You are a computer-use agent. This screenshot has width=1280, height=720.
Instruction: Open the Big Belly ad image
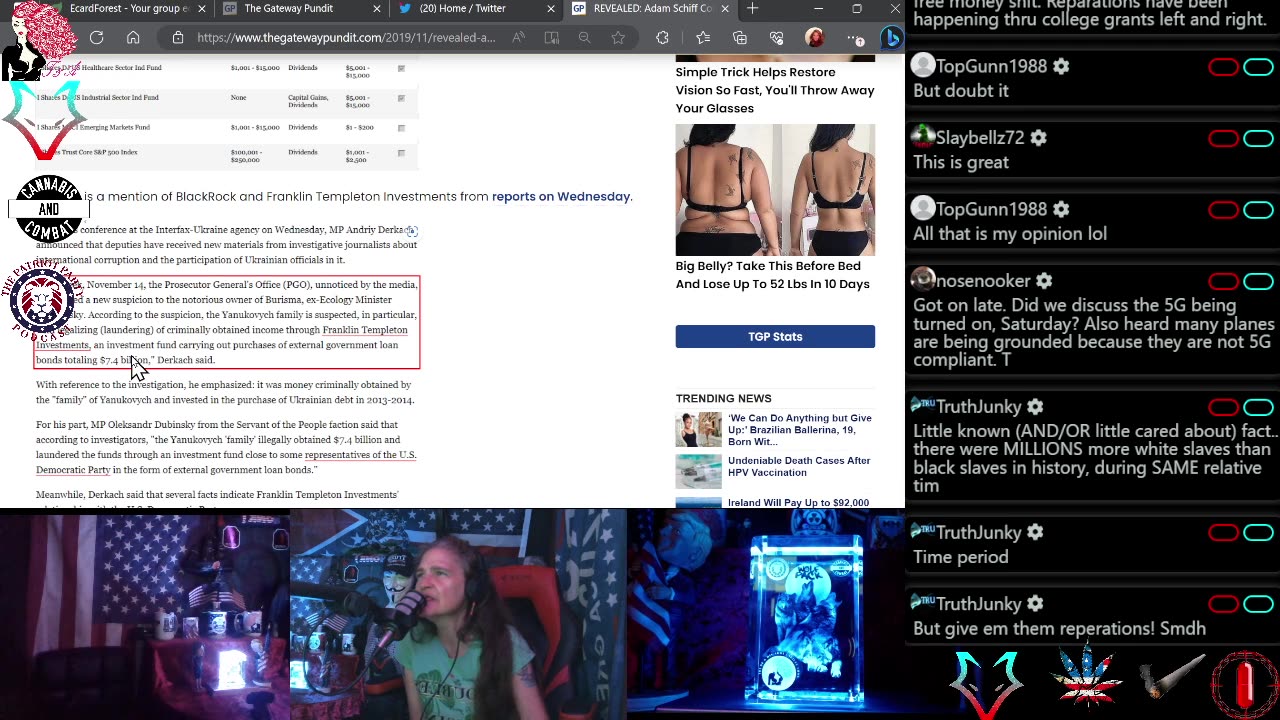pyautogui.click(x=775, y=190)
